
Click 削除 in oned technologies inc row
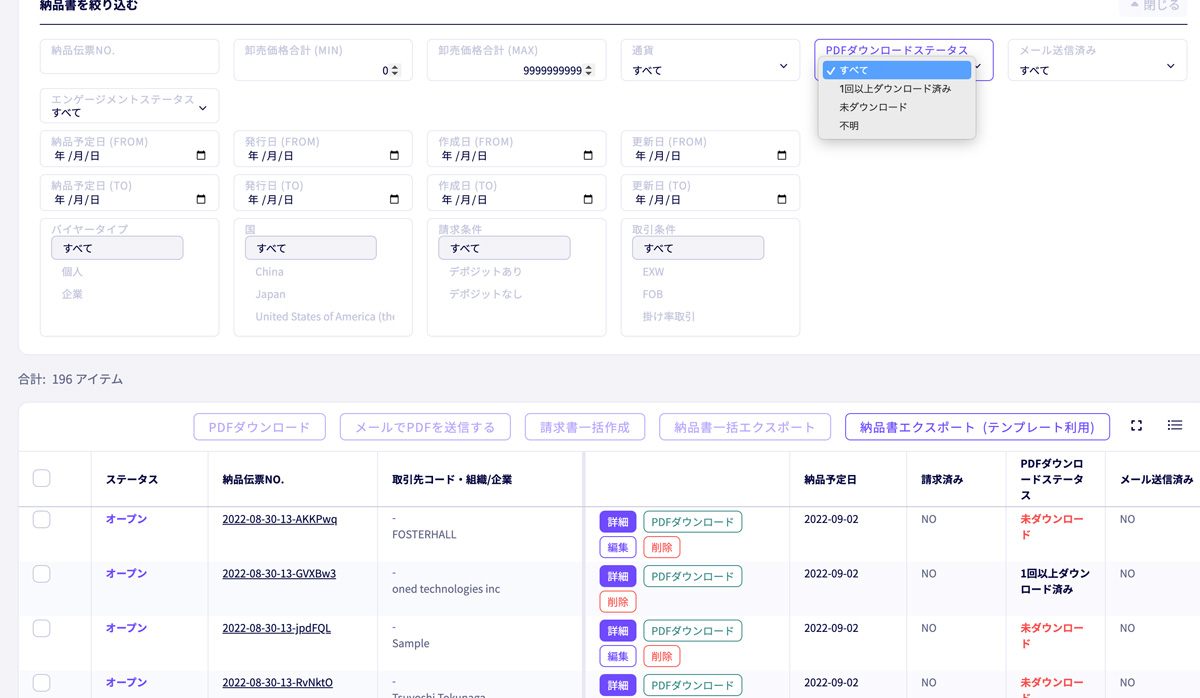point(618,602)
